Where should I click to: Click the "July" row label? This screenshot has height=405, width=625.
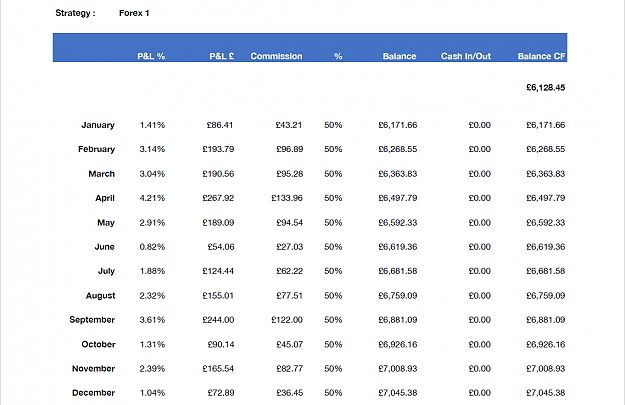coord(106,271)
